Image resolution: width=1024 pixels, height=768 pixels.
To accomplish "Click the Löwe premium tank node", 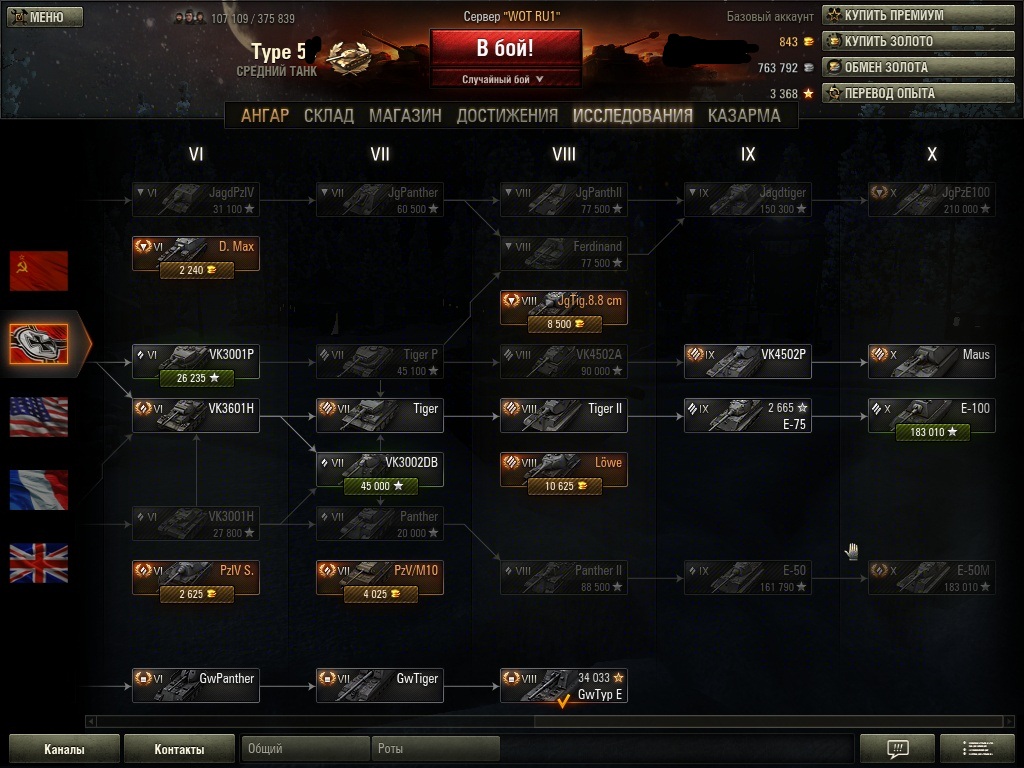I will point(564,469).
